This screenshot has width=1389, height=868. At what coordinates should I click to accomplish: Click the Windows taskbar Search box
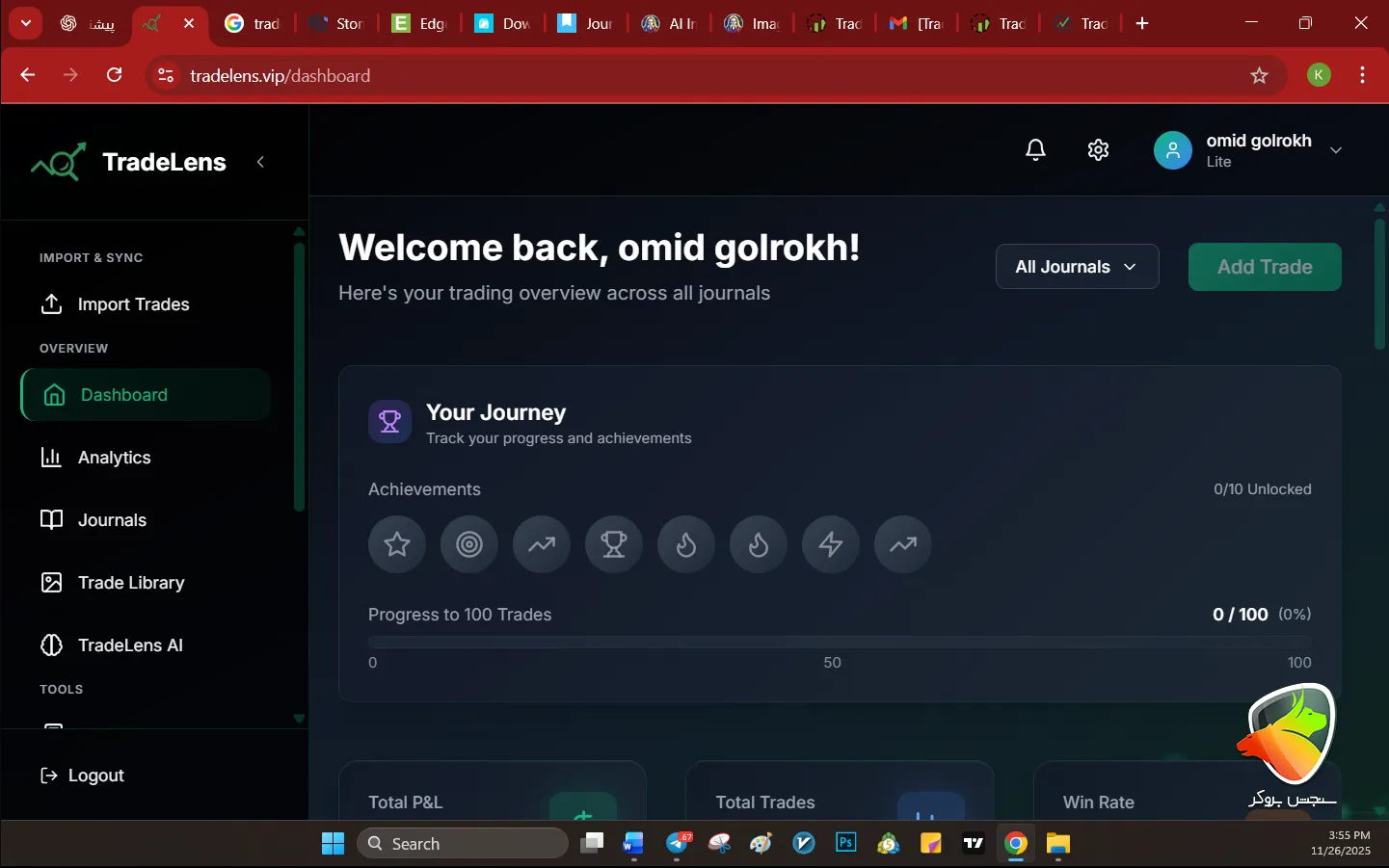click(463, 844)
